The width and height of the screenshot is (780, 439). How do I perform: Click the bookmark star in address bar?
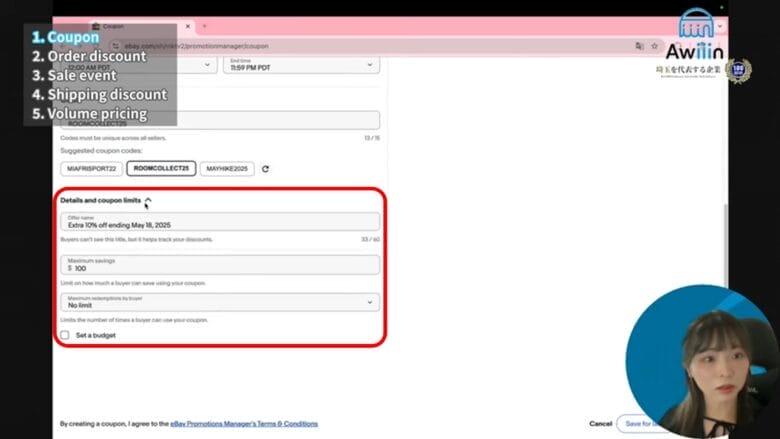coord(654,46)
